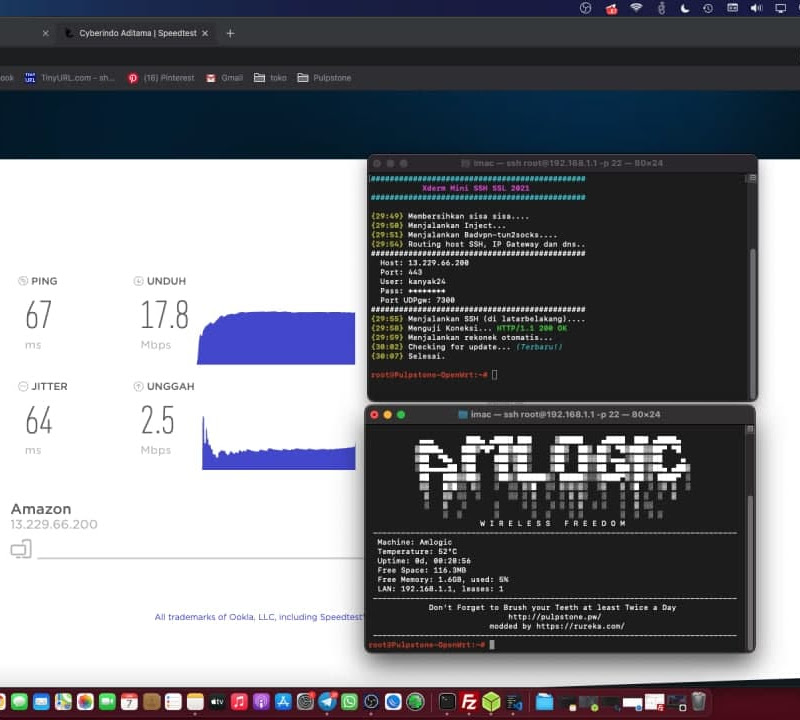Click the LAN: 192.168.1.1 line in the terminal
The height and width of the screenshot is (720, 800).
440,589
